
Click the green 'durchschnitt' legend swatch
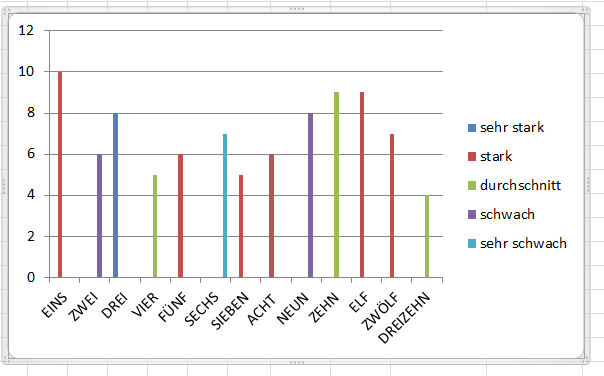472,186
